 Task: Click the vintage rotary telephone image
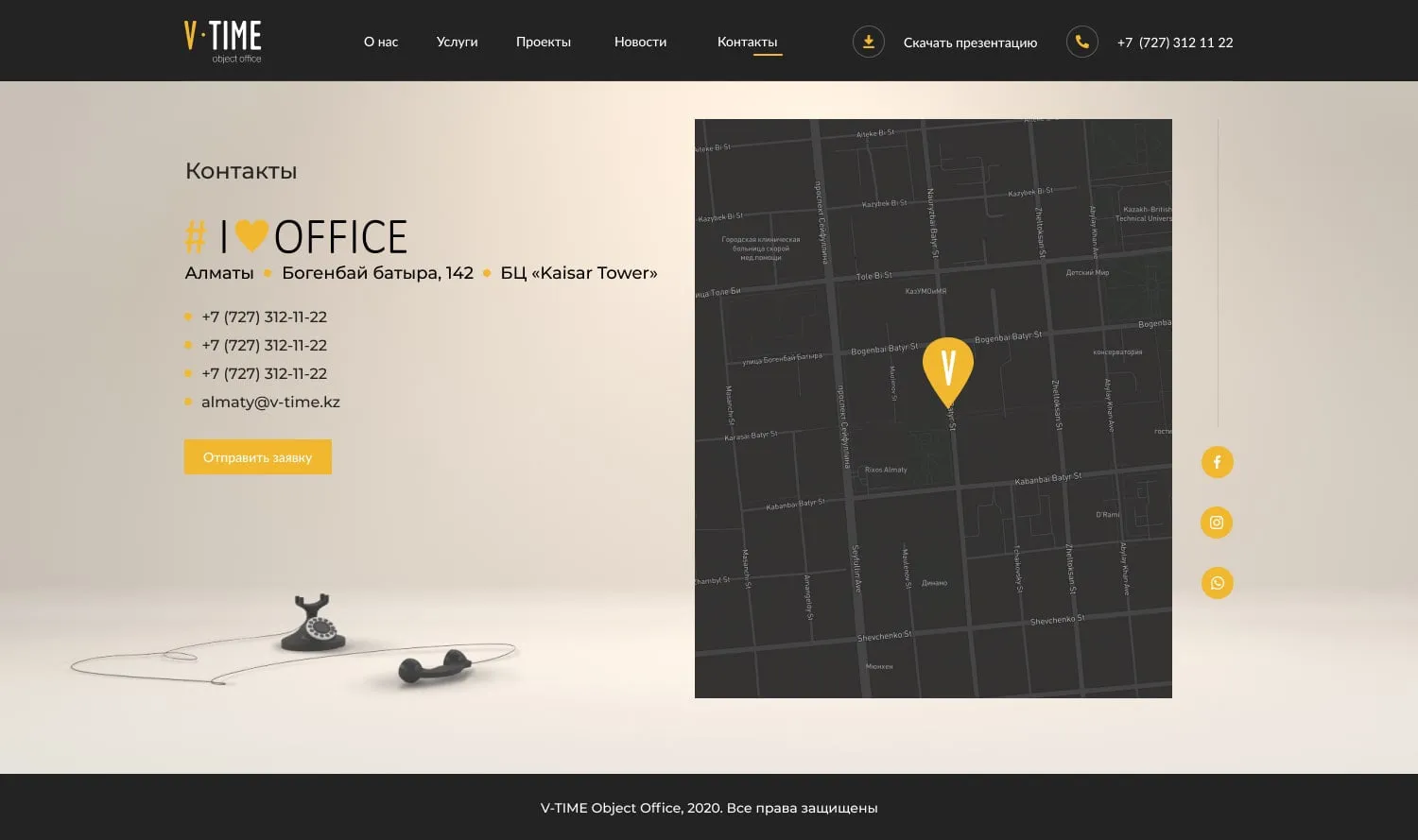click(x=317, y=626)
